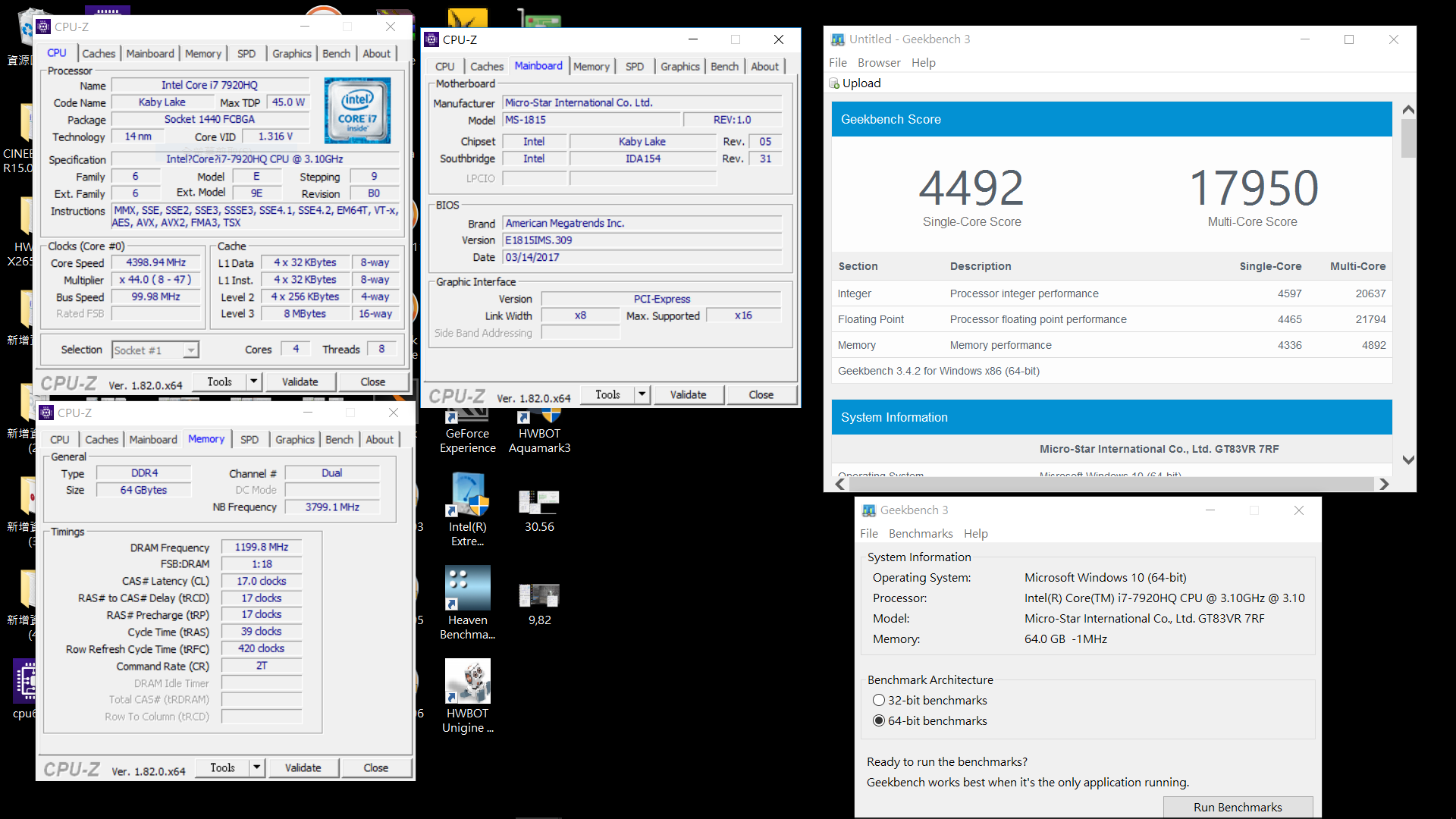Open Heaven Benchmark shortcut

tap(467, 603)
